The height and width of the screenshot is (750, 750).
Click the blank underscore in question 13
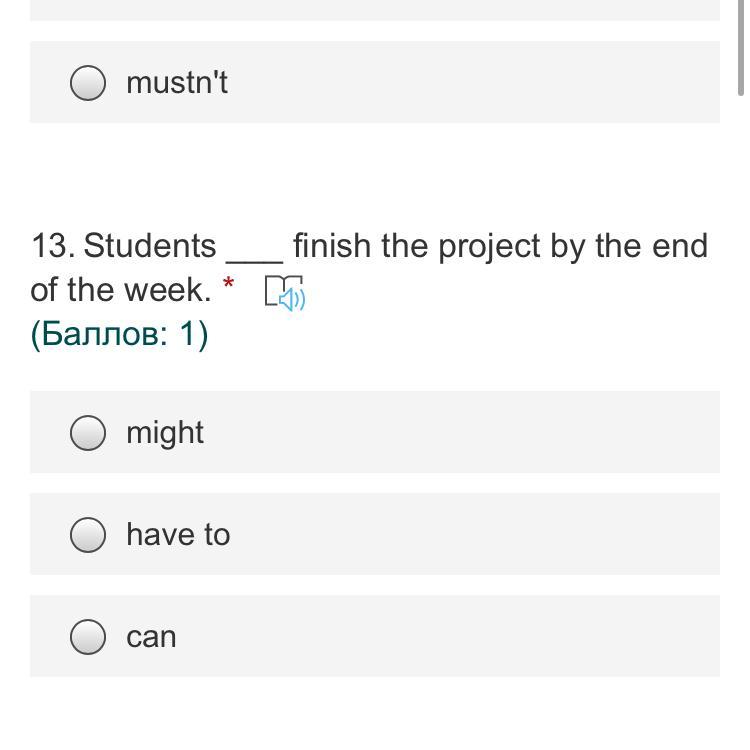click(x=255, y=250)
